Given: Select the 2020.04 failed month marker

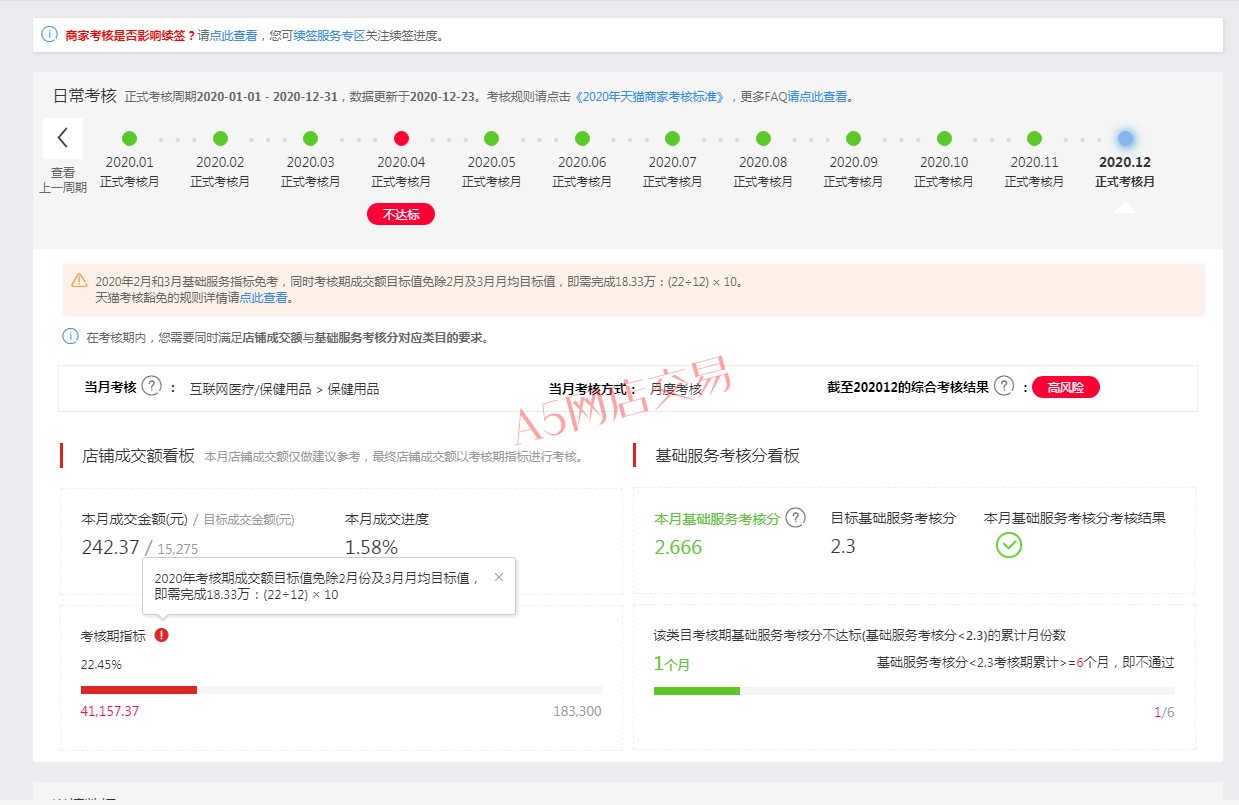Looking at the screenshot, I should pyautogui.click(x=401, y=139).
